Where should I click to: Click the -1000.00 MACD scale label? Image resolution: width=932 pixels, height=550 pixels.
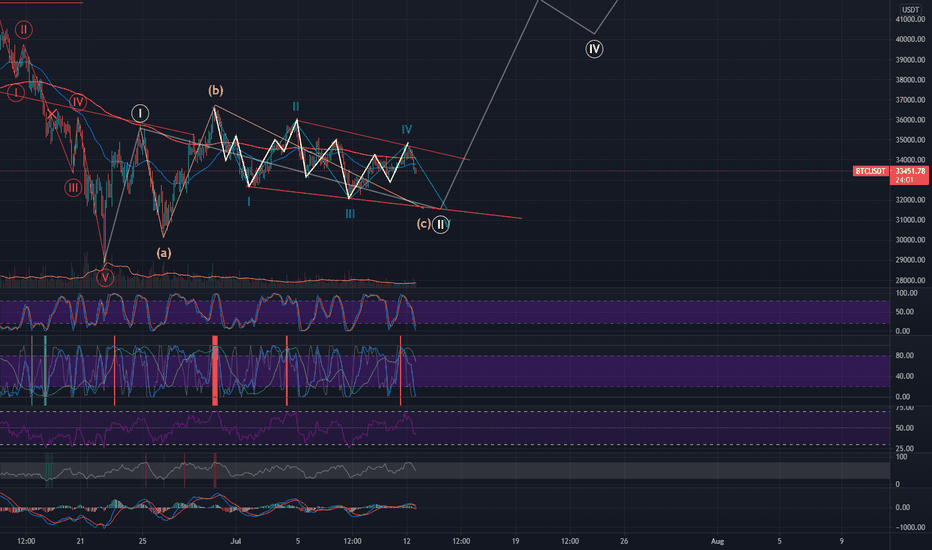click(909, 527)
